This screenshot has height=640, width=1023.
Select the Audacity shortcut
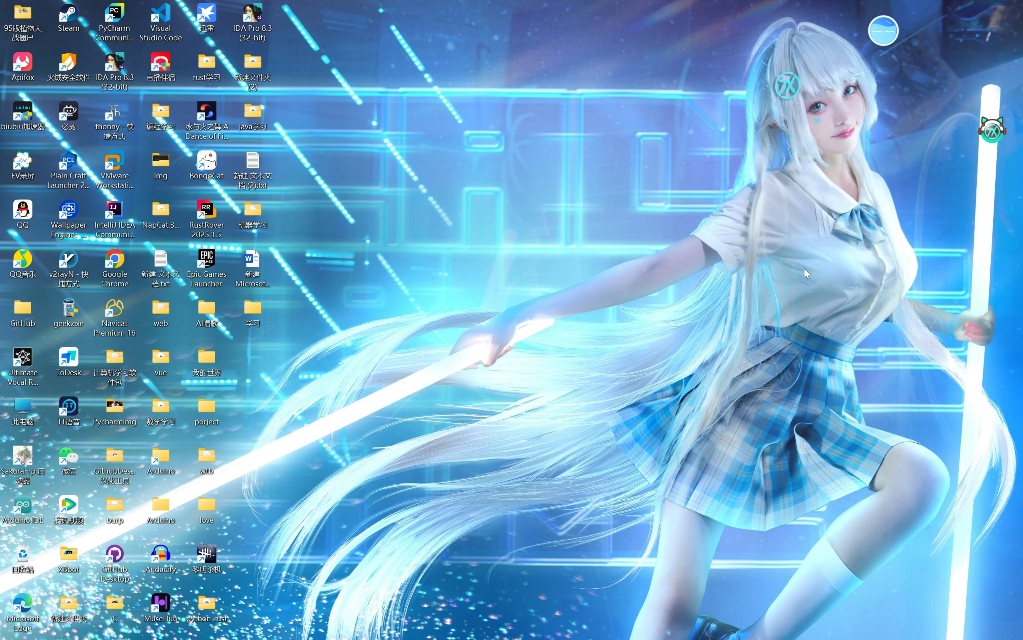160,554
